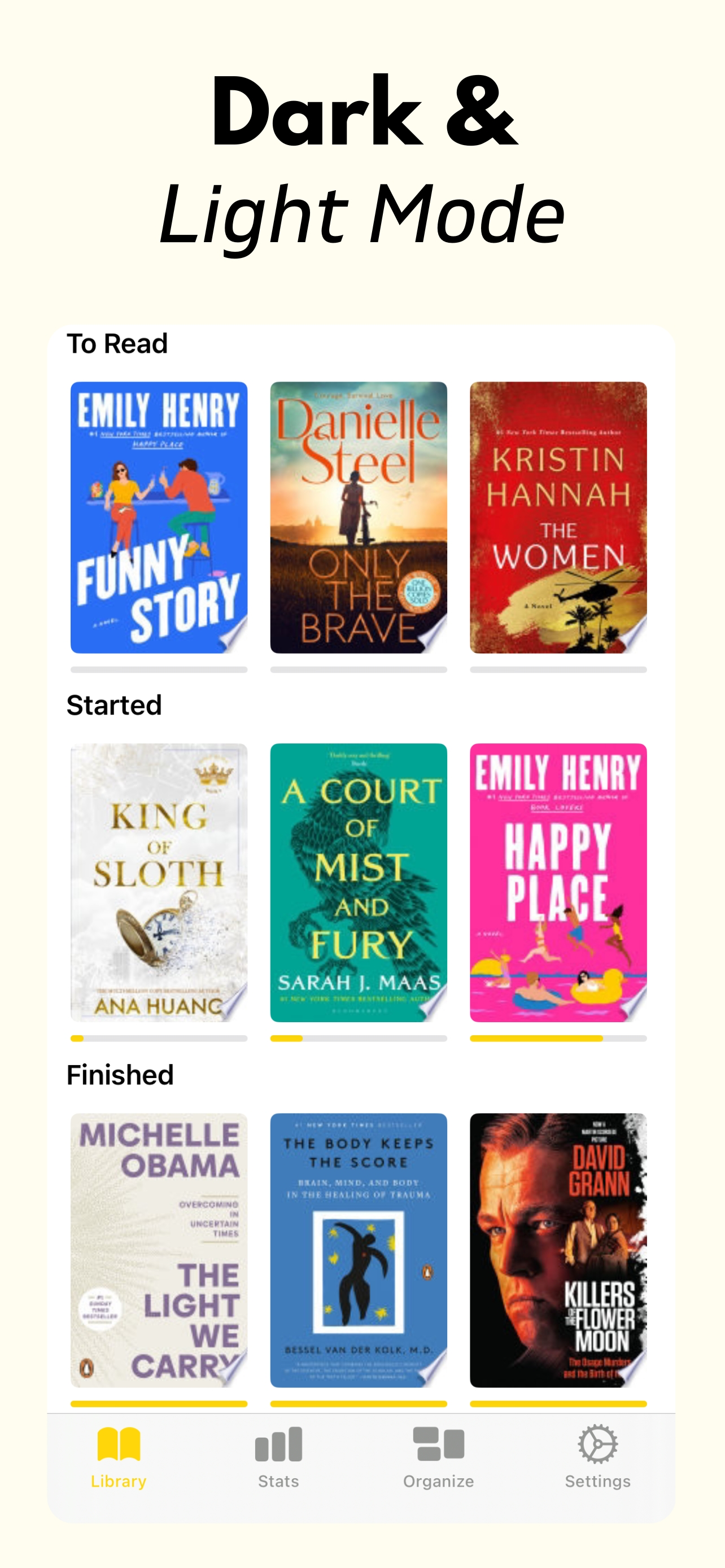The width and height of the screenshot is (725, 1568).
Task: Open the Library tab icon
Action: pyautogui.click(x=119, y=1444)
